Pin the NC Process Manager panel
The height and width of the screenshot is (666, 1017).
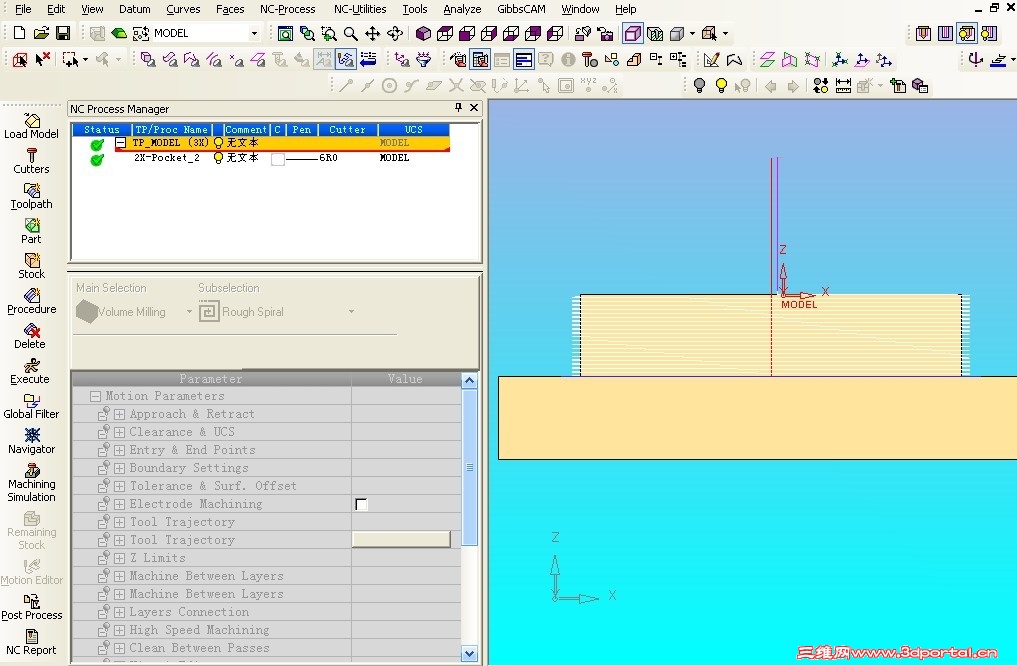click(x=459, y=108)
